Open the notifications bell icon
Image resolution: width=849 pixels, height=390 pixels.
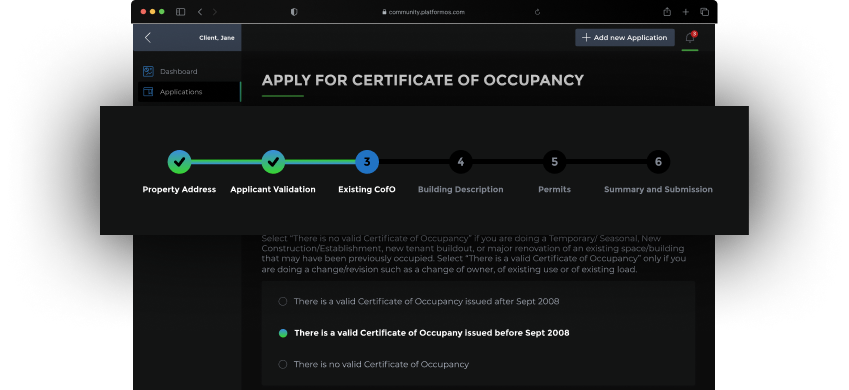tap(690, 37)
